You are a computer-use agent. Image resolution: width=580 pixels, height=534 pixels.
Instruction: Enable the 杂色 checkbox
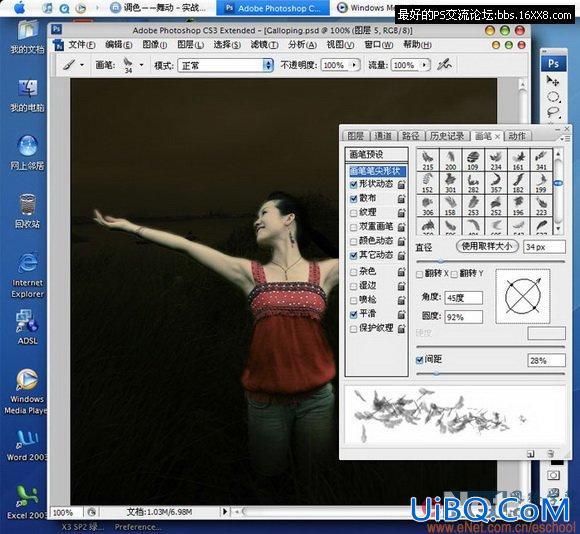353,272
